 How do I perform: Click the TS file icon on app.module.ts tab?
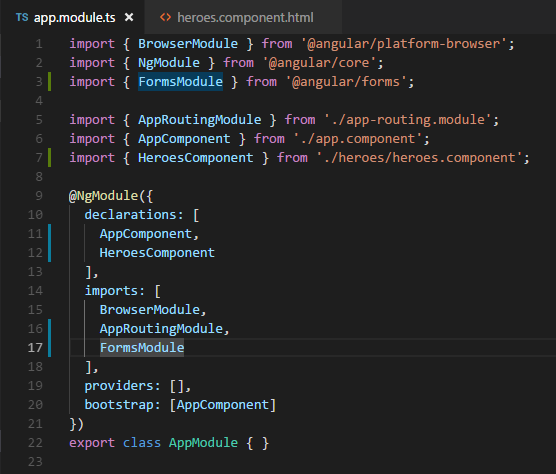tap(22, 17)
